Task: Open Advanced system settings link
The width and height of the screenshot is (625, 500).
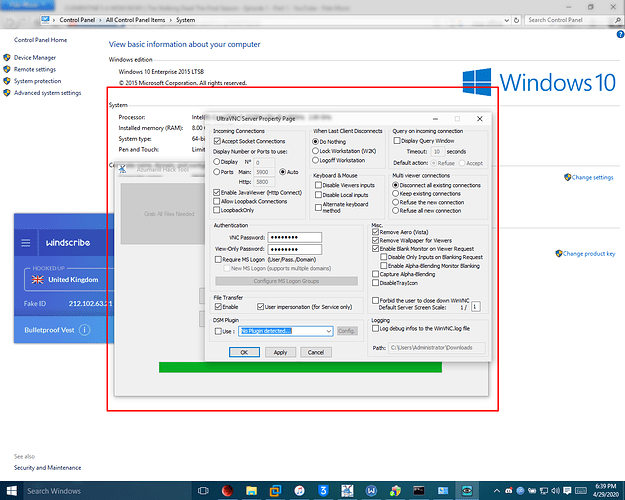Action: pyautogui.click(x=47, y=93)
